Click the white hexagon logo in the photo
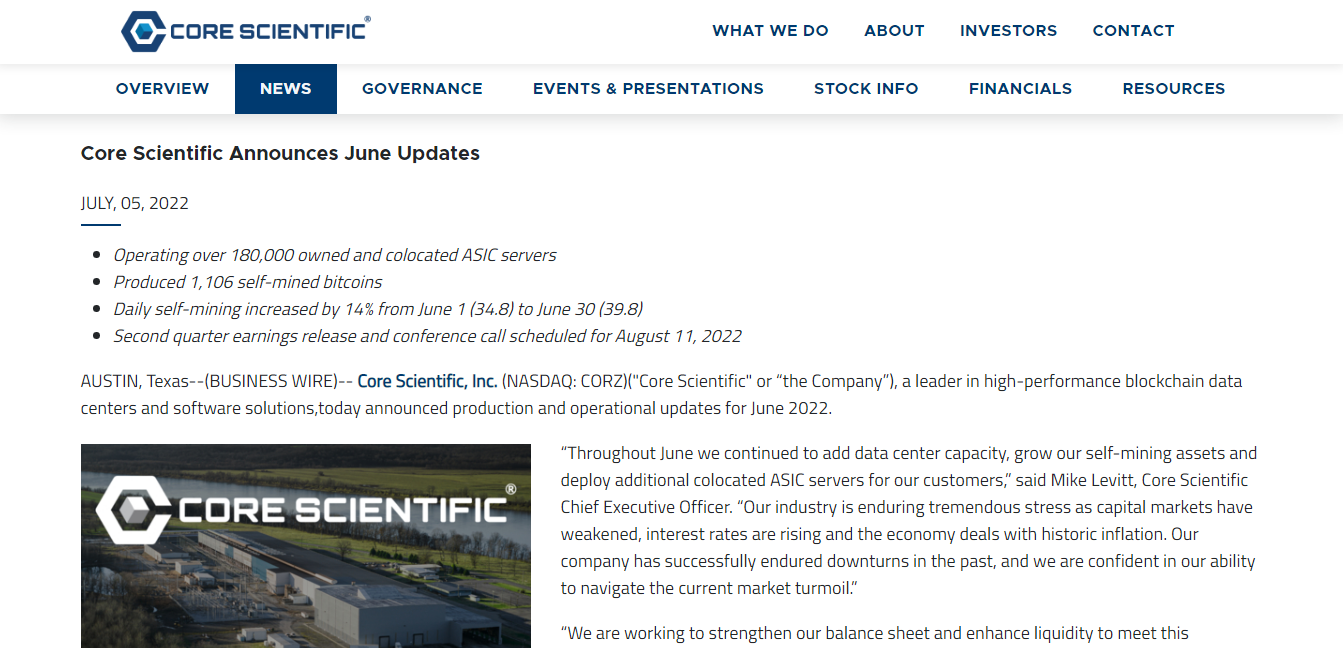1343x648 pixels. [133, 510]
